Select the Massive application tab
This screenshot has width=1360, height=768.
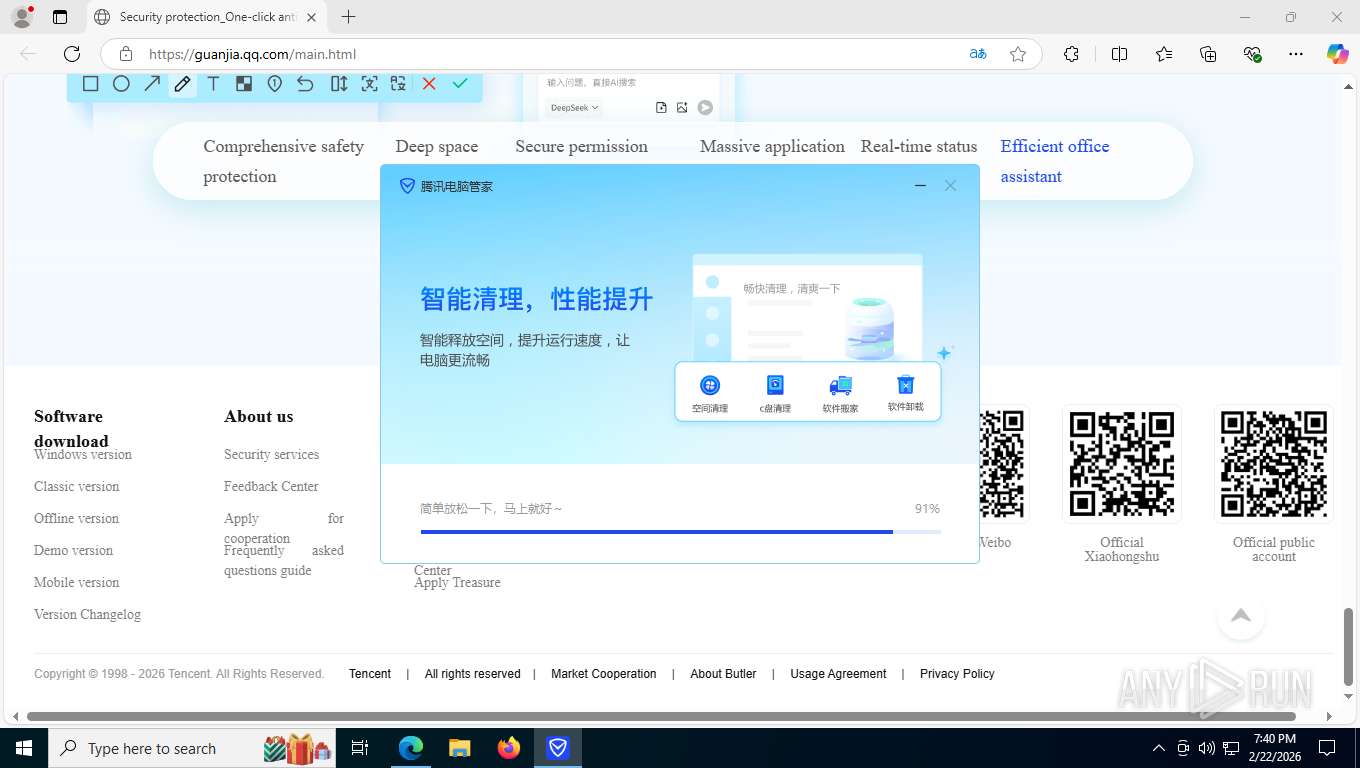click(x=772, y=146)
